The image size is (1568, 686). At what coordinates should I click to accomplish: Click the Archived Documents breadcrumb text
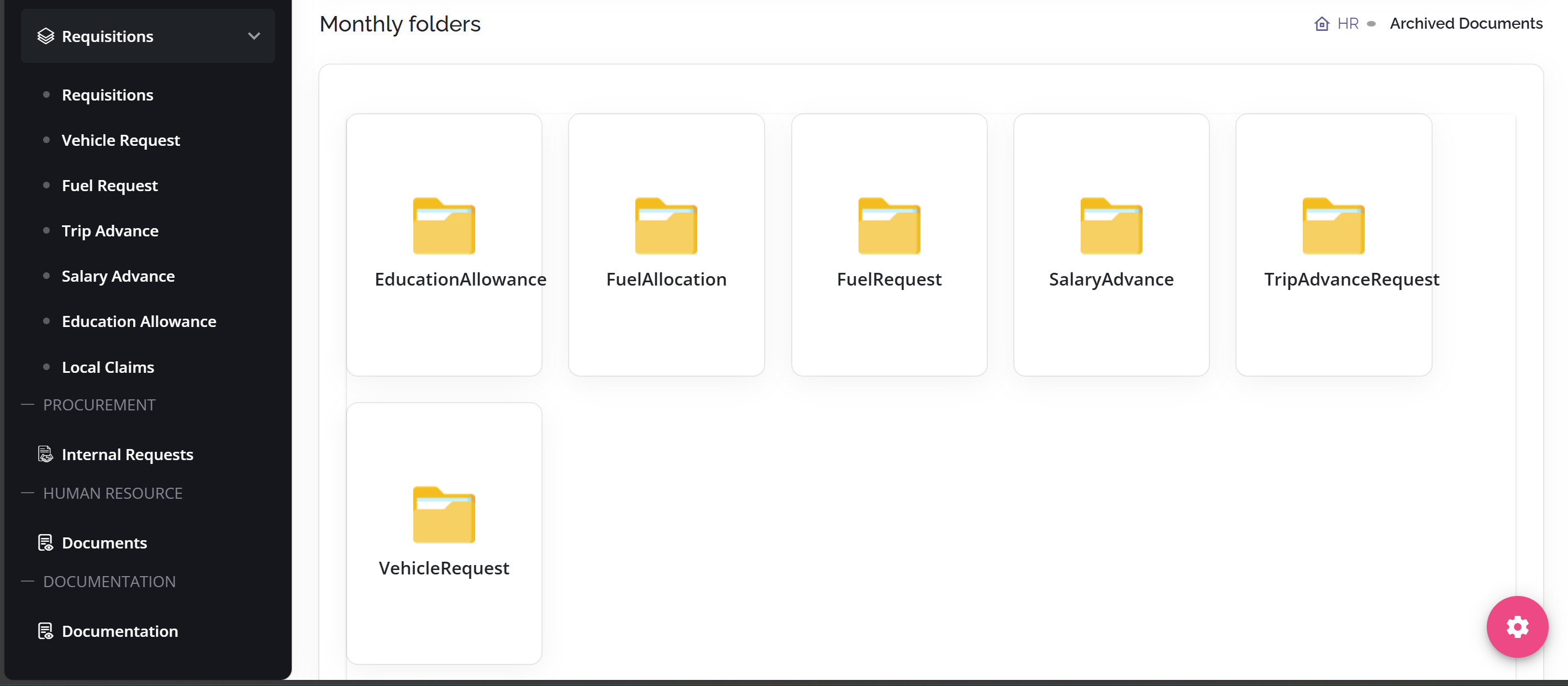1466,24
